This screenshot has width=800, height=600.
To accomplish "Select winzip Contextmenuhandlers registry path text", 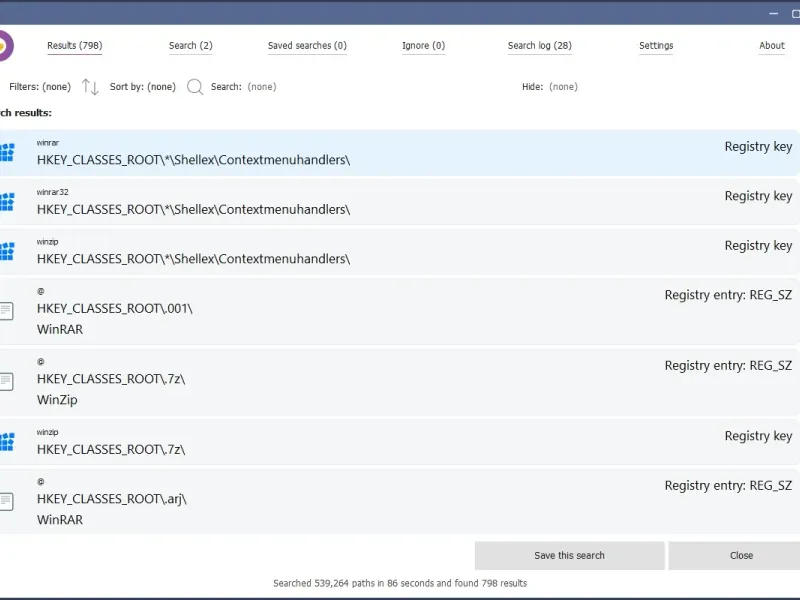I will tap(193, 259).
